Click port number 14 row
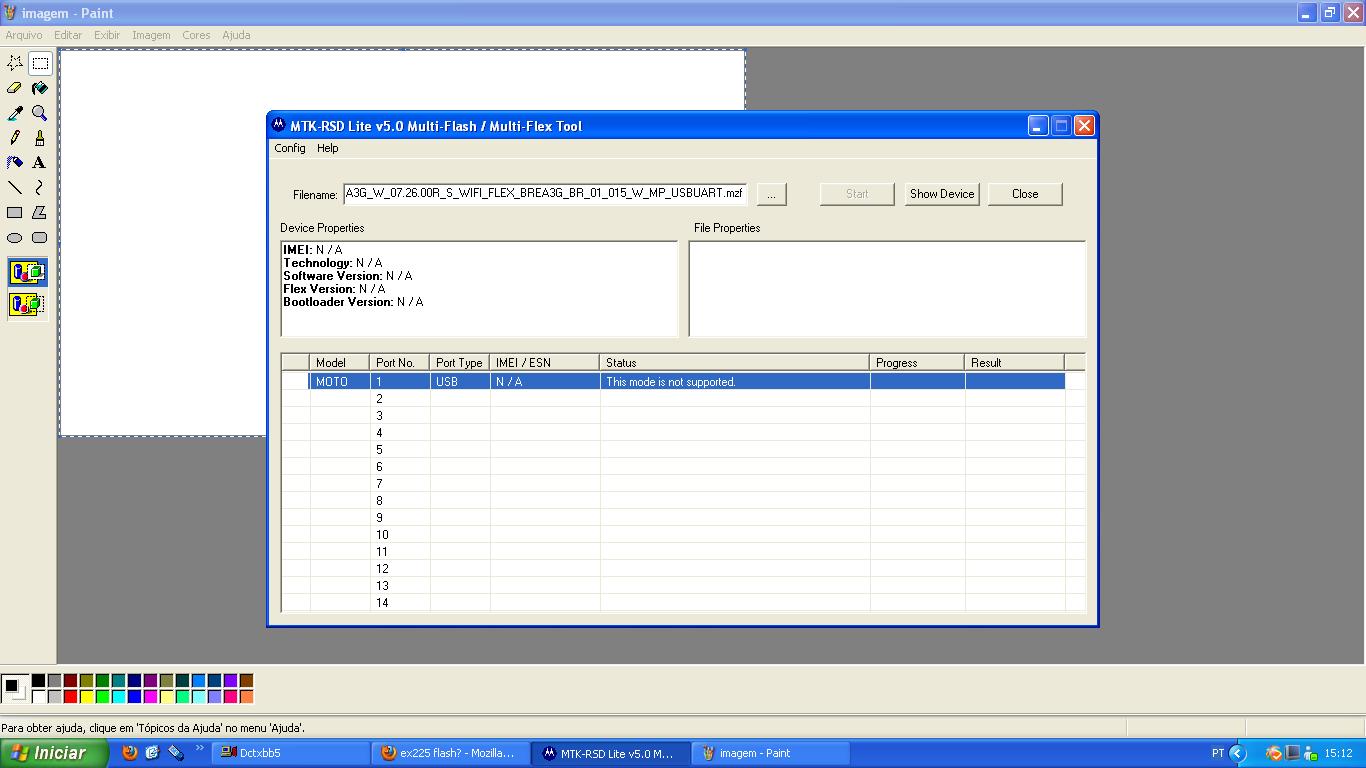Viewport: 1366px width, 768px height. 683,602
